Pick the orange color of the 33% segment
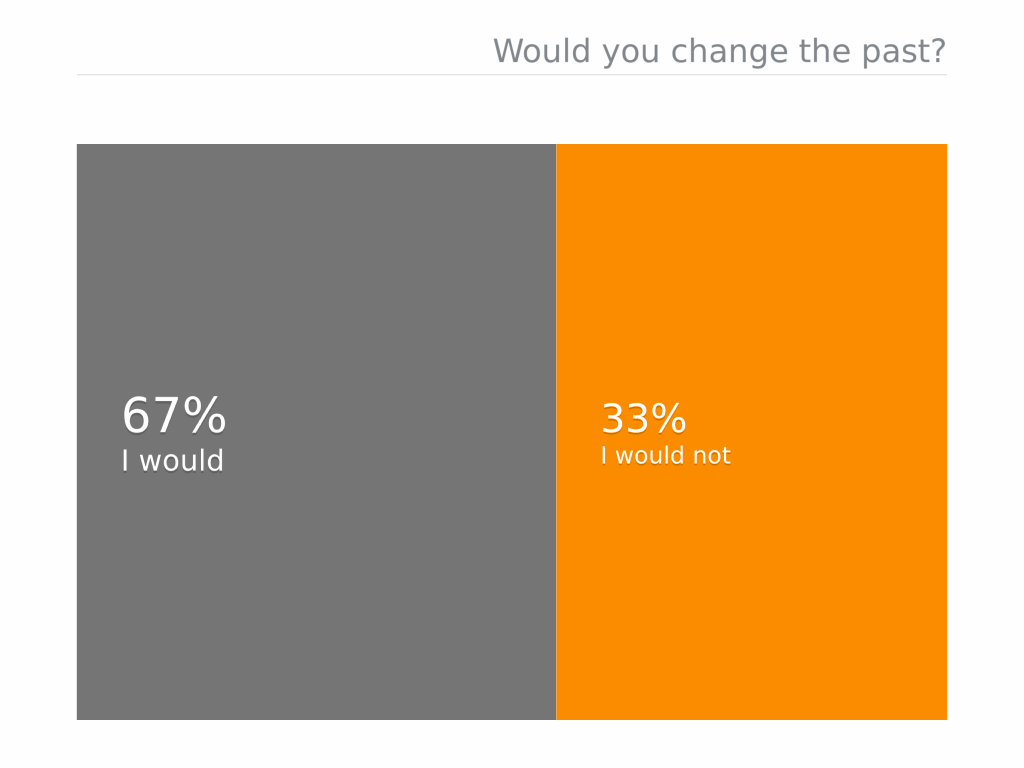The height and width of the screenshot is (768, 1024). pos(752,261)
